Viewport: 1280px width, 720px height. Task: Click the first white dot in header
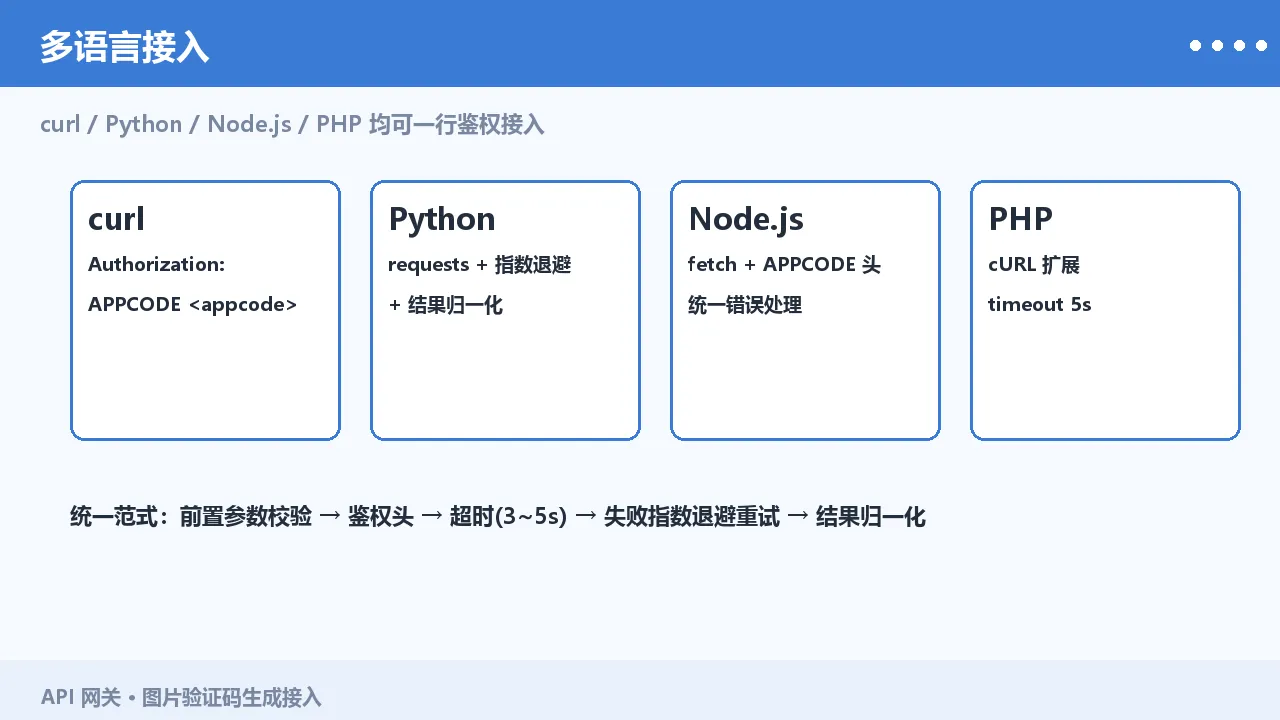[1195, 45]
